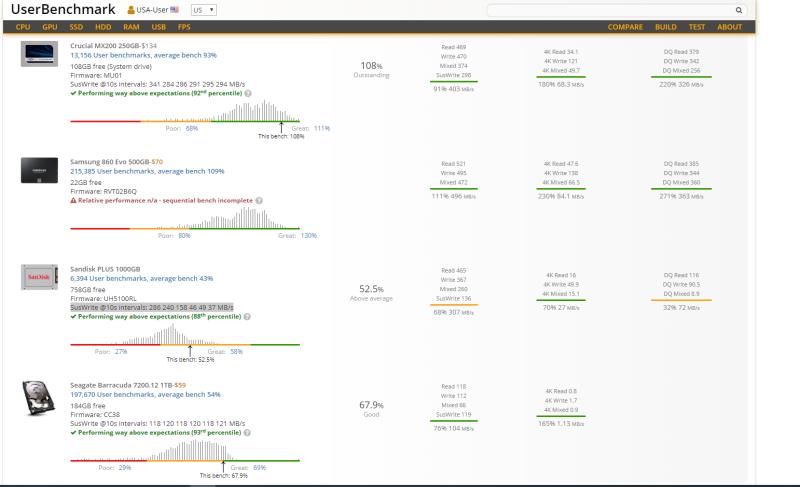Open the Sandisk PLUS 1000GB link
Image resolution: width=800 pixels, height=487 pixels.
(105, 269)
